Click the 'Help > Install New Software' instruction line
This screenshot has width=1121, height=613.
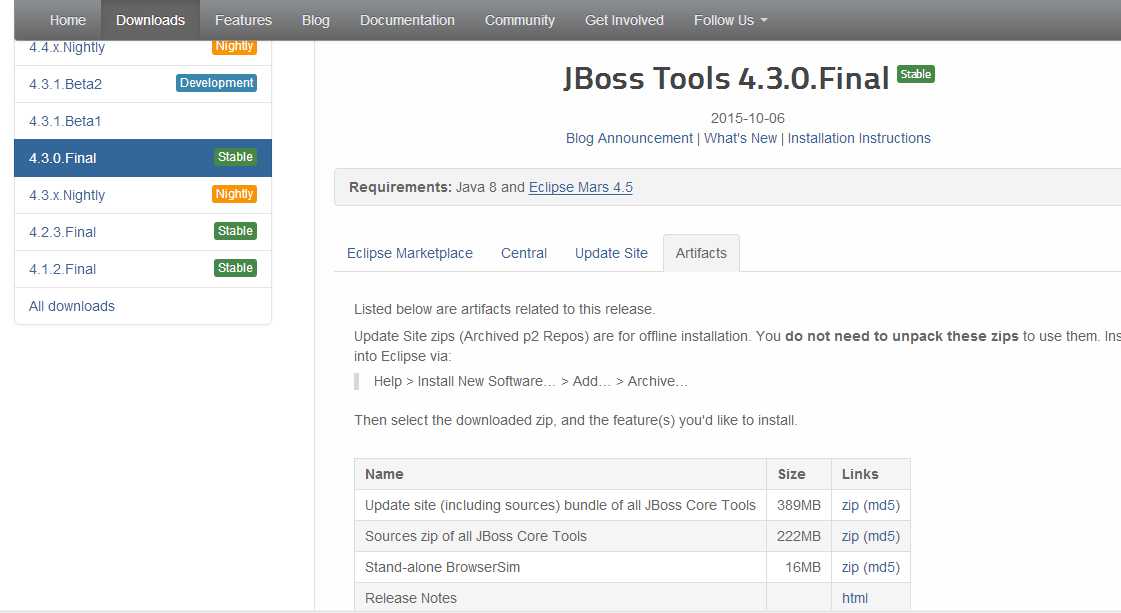coord(530,381)
